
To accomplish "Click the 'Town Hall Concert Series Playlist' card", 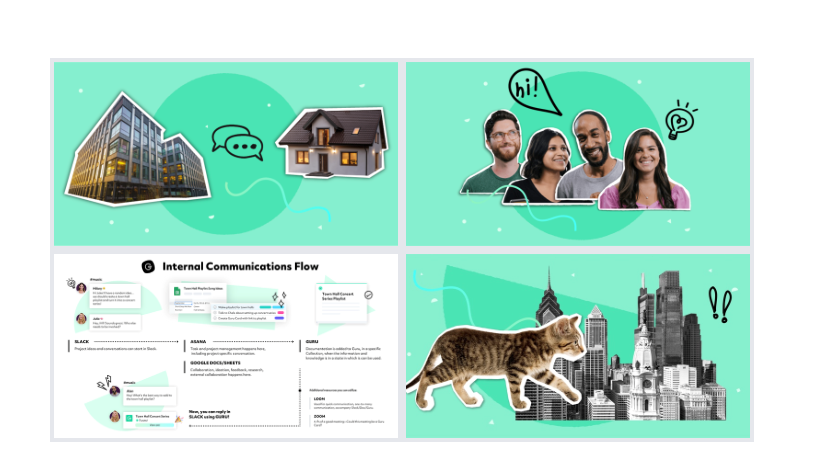I will tap(342, 303).
